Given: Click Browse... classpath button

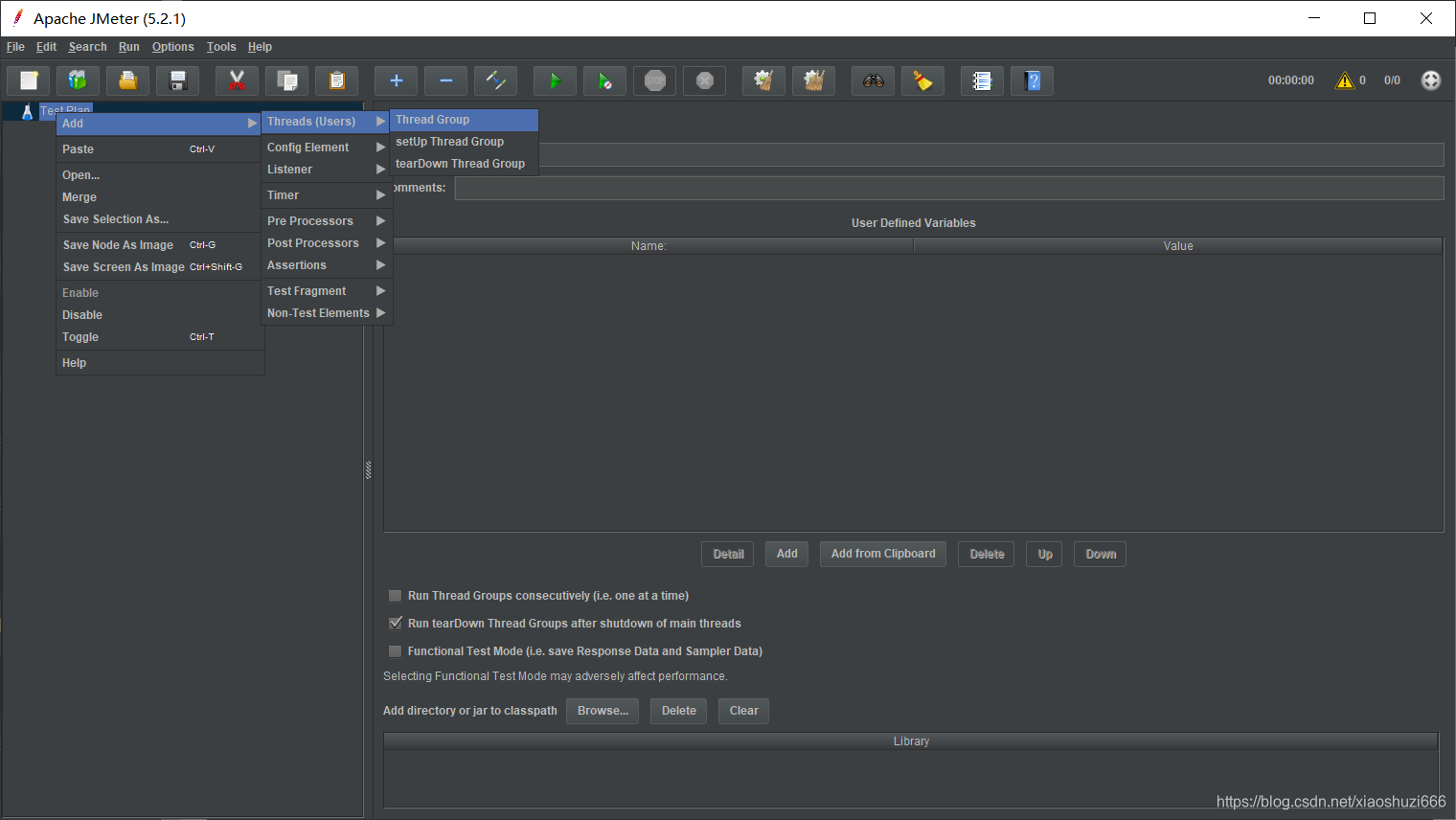Looking at the screenshot, I should [603, 711].
